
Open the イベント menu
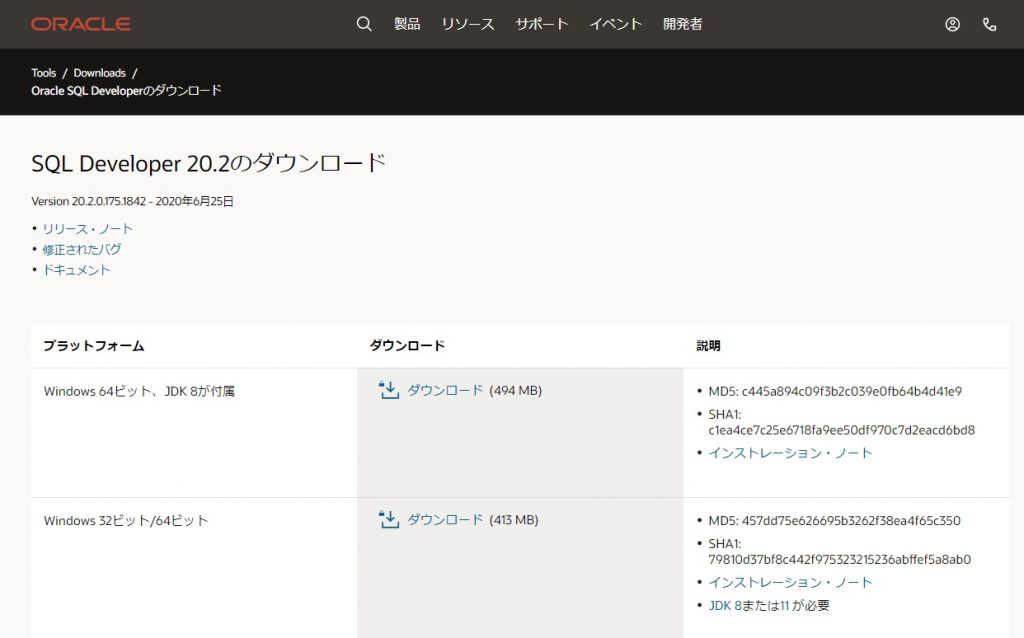pyautogui.click(x=615, y=24)
